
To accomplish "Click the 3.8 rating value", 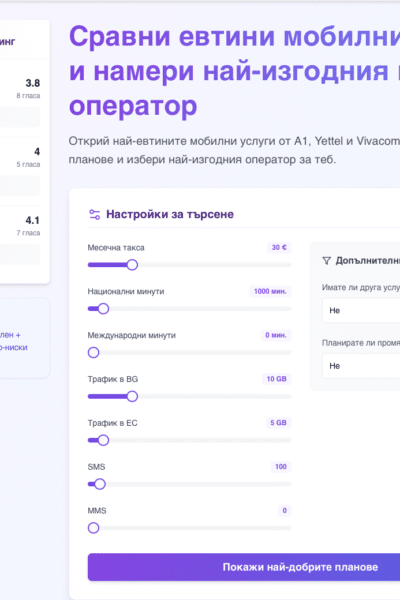I will (x=33, y=83).
